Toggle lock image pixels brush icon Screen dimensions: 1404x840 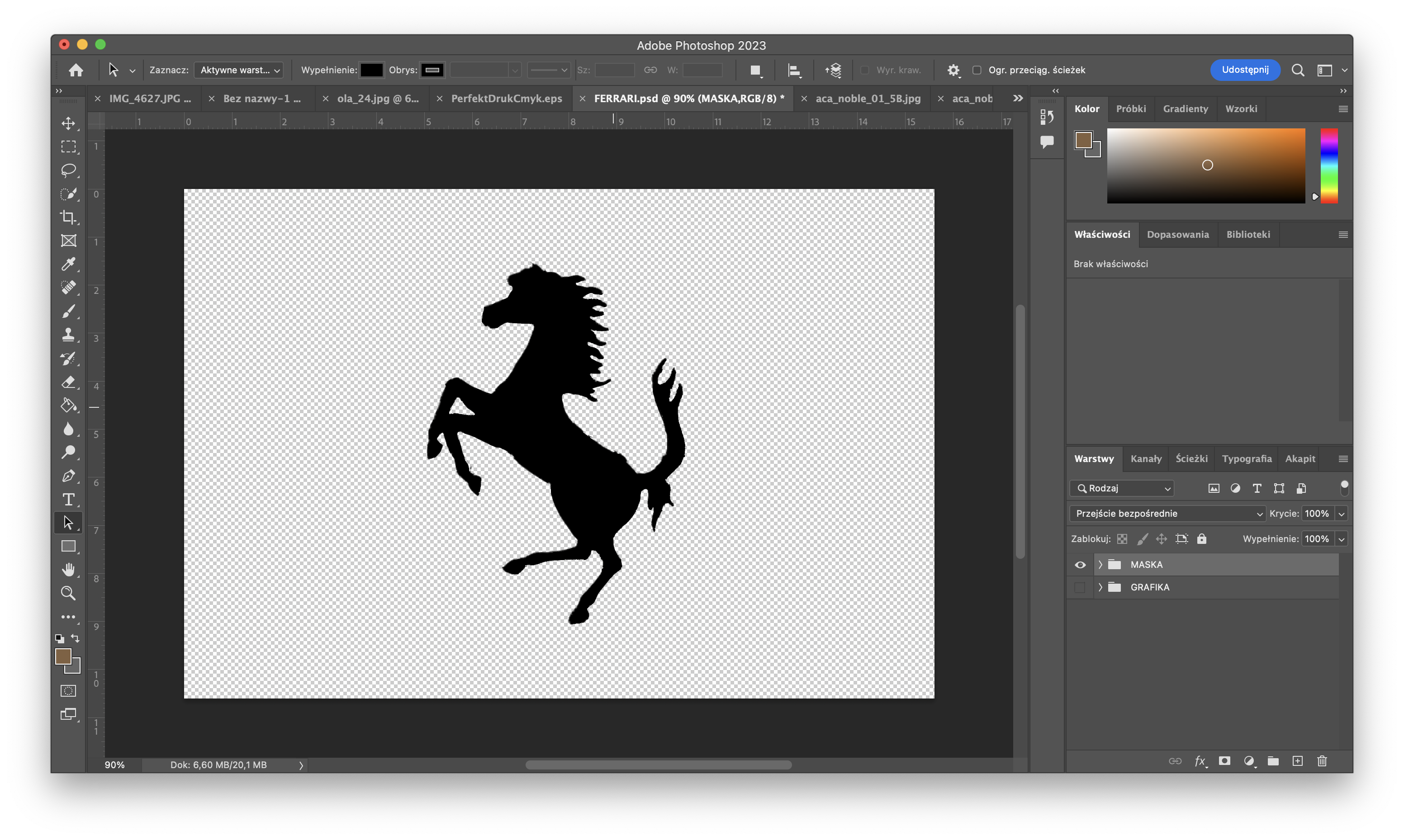click(1143, 539)
